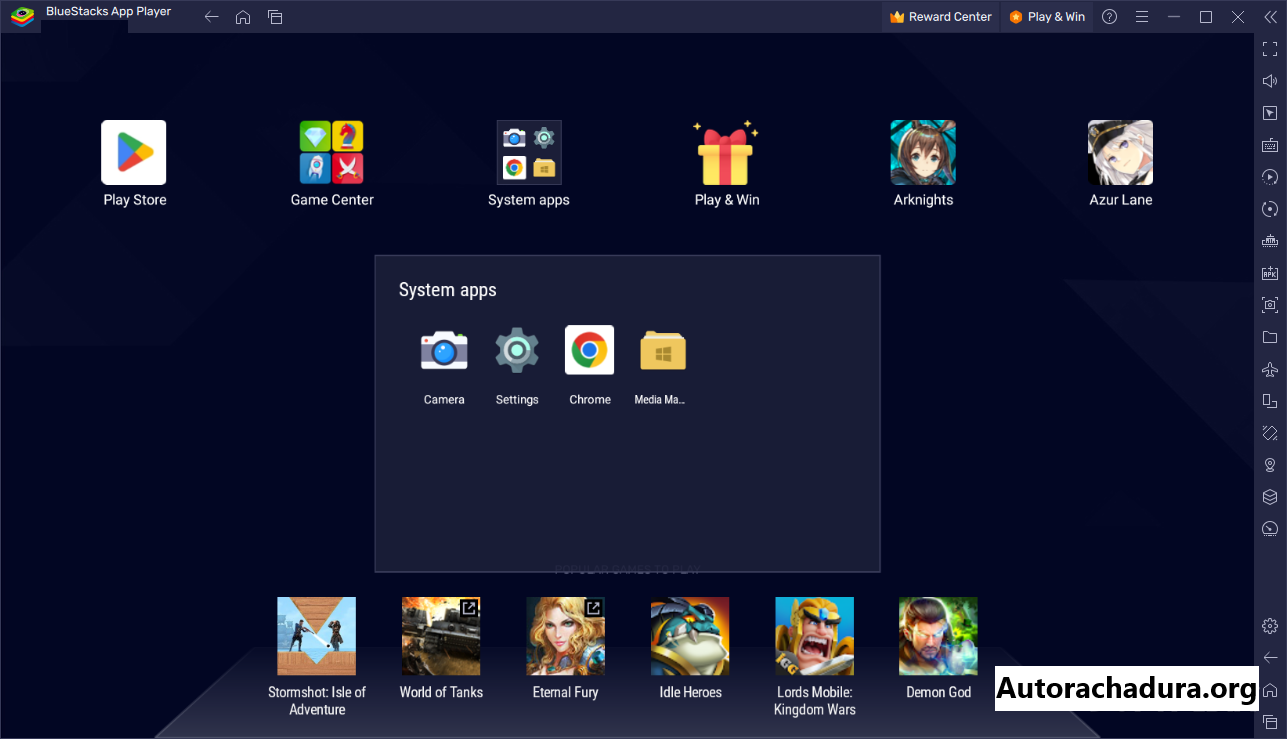
Task: Open Idle Heroes game thumbnail
Action: [690, 636]
